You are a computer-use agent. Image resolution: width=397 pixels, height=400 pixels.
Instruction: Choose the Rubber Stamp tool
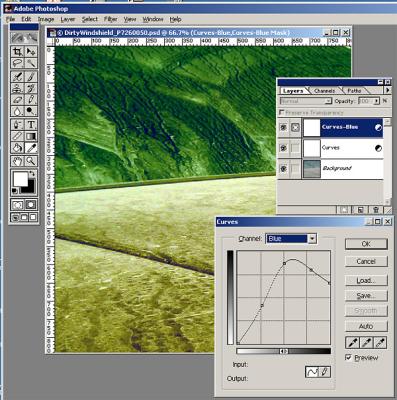pyautogui.click(x=17, y=88)
